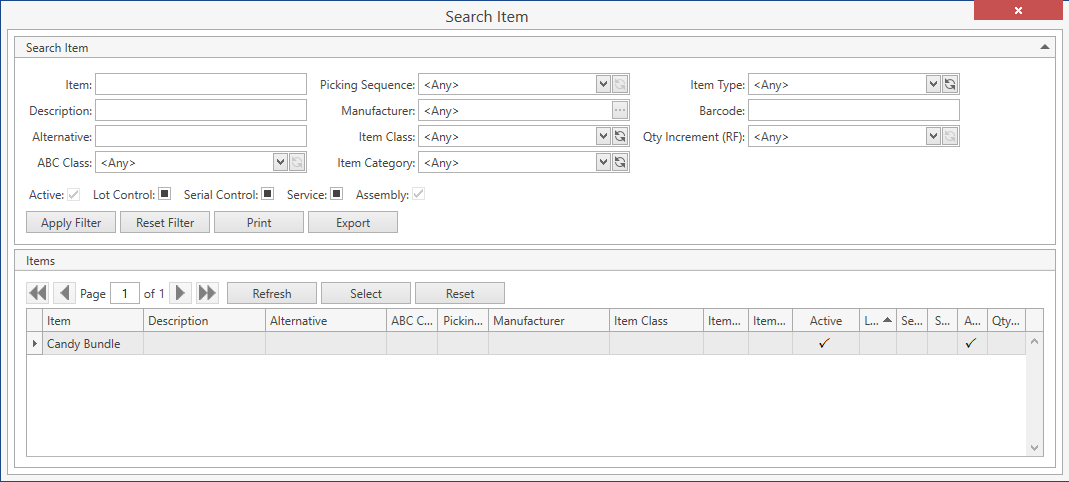
Task: Focus the Description search field
Action: [201, 110]
